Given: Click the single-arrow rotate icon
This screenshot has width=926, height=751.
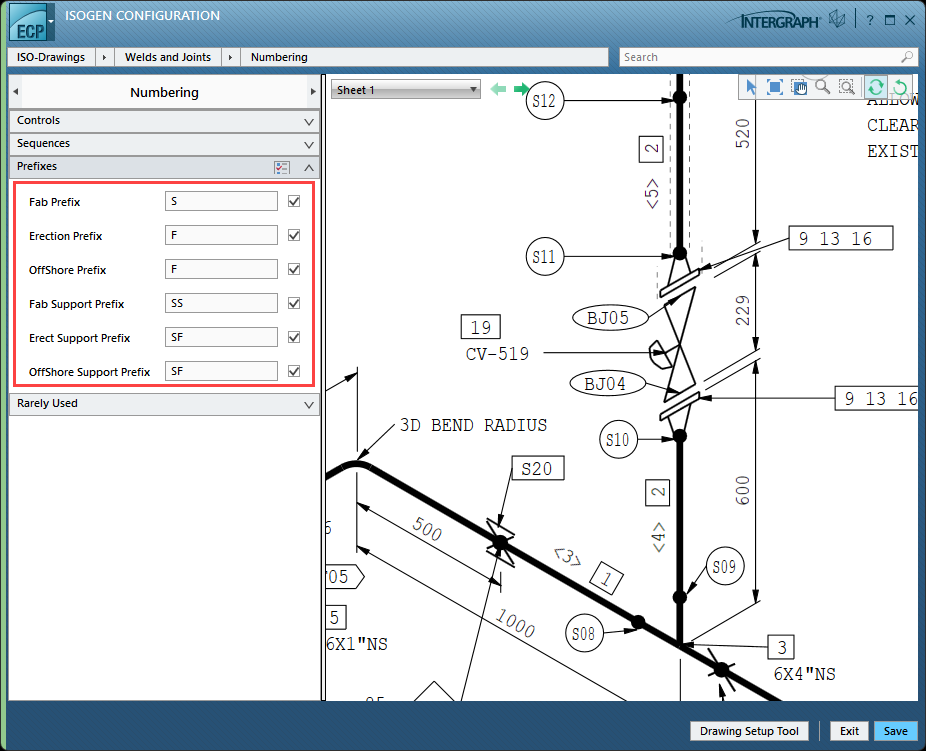Looking at the screenshot, I should point(900,88).
